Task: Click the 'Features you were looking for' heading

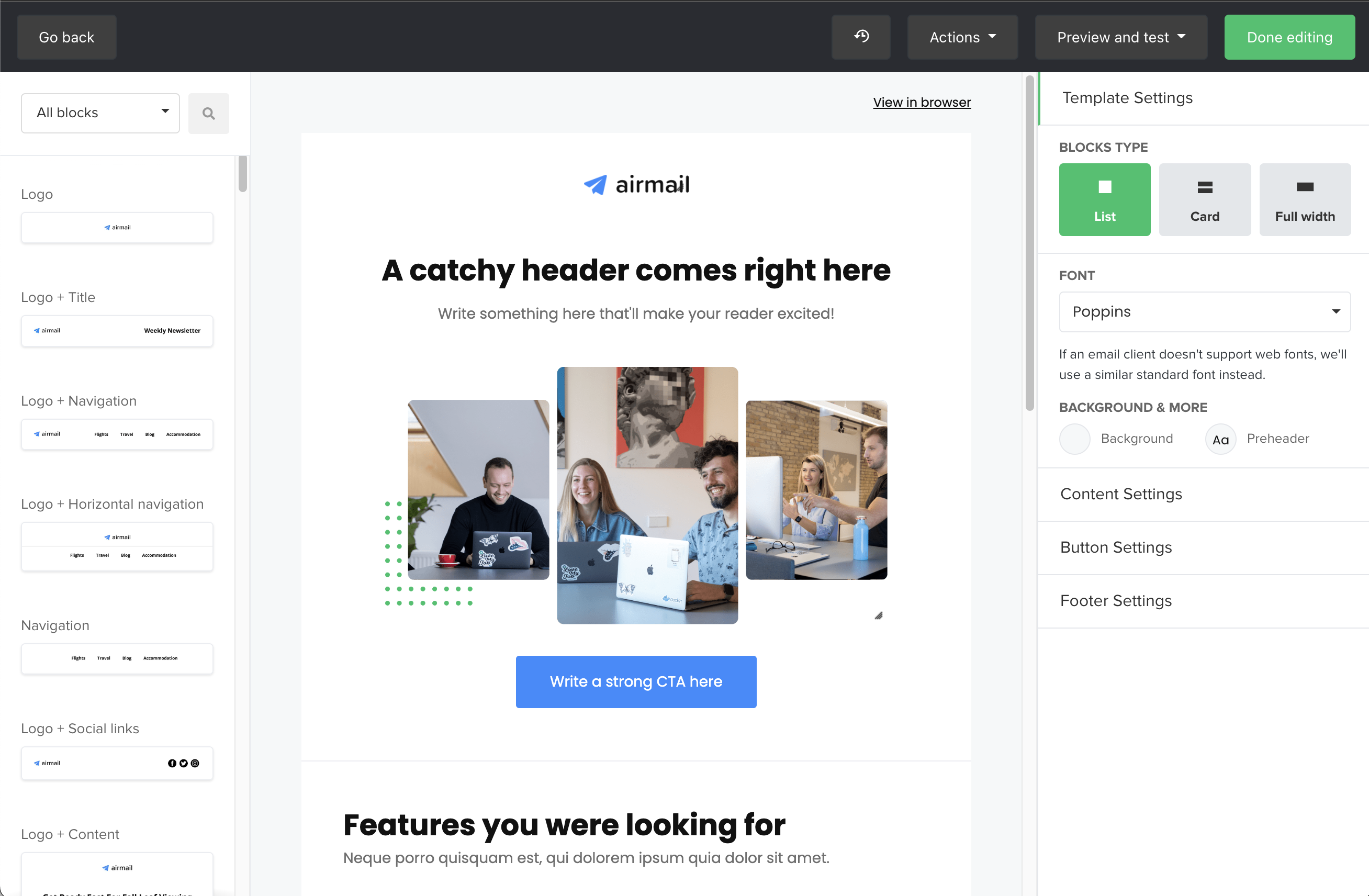Action: tap(564, 825)
